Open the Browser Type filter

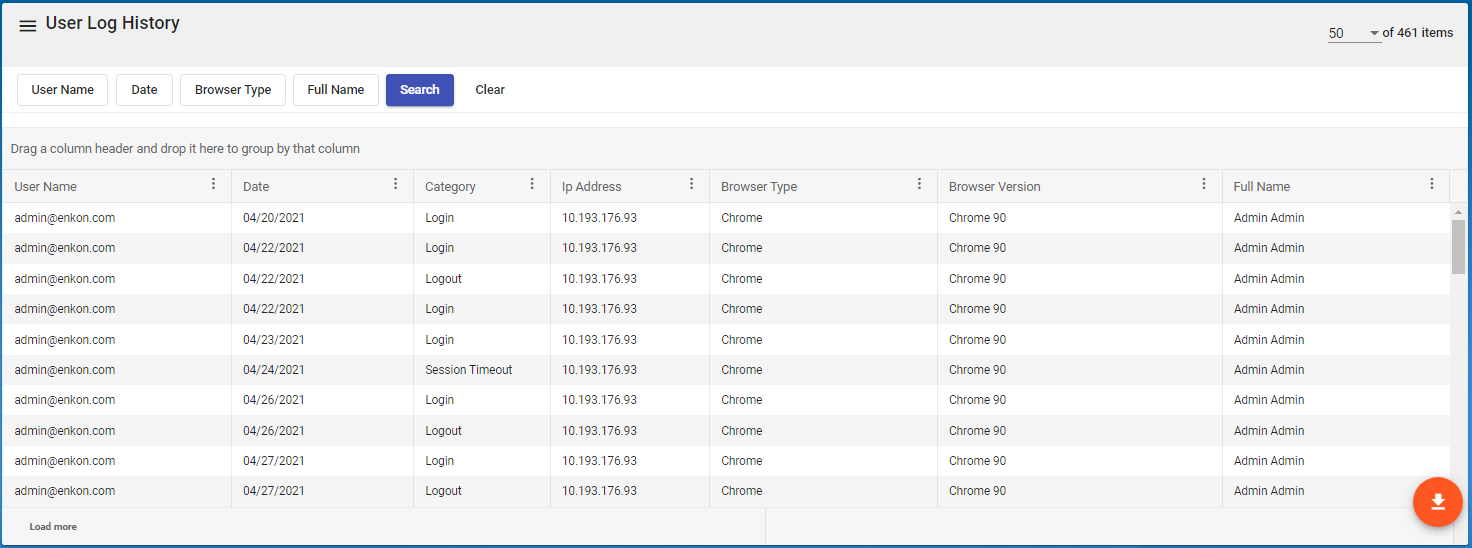tap(233, 90)
